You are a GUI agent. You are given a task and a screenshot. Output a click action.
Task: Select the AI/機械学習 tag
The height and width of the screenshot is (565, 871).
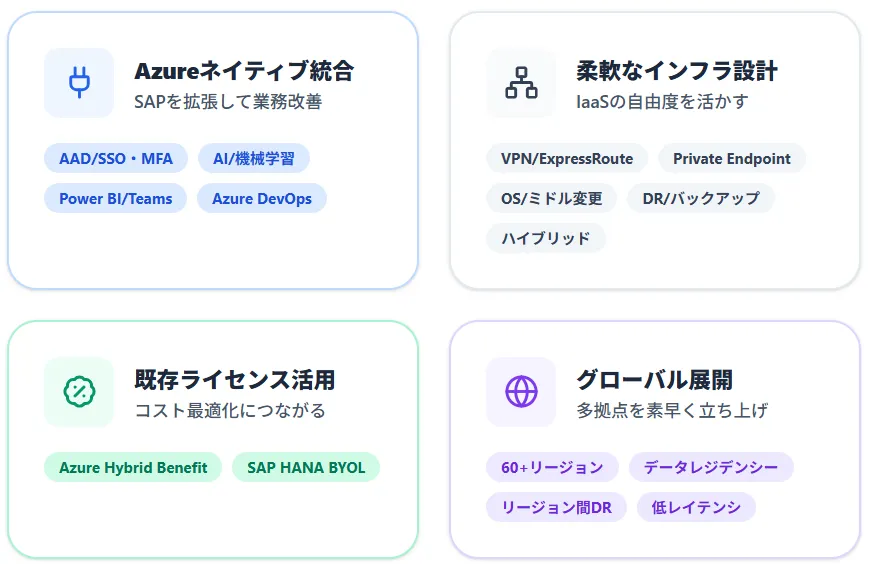tap(254, 159)
